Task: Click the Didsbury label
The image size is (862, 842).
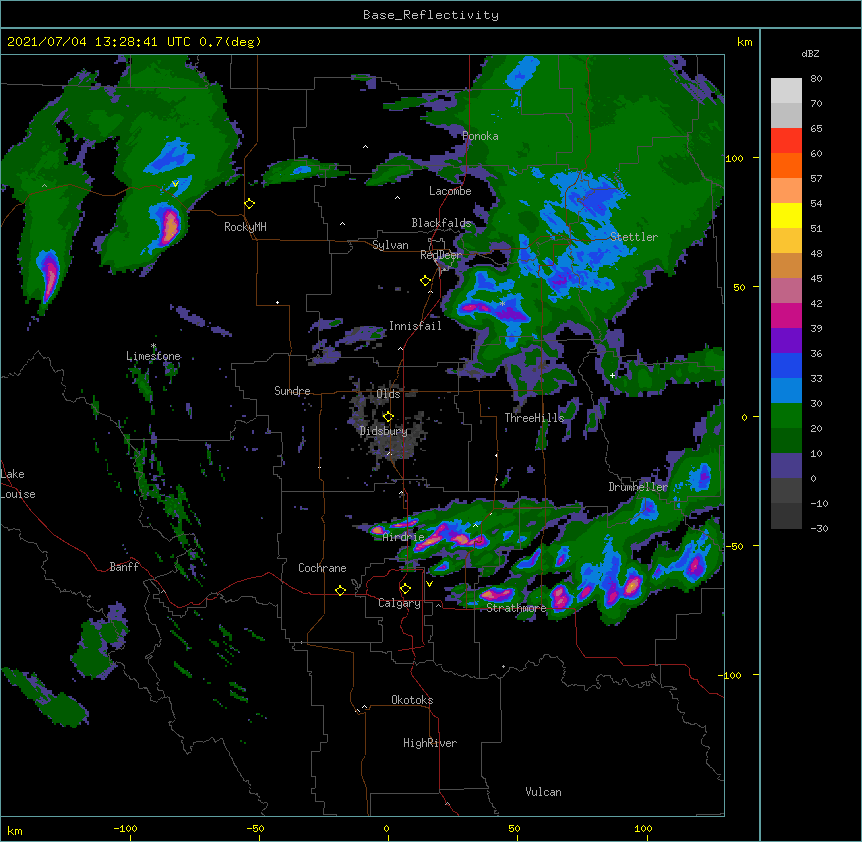Action: tap(384, 431)
